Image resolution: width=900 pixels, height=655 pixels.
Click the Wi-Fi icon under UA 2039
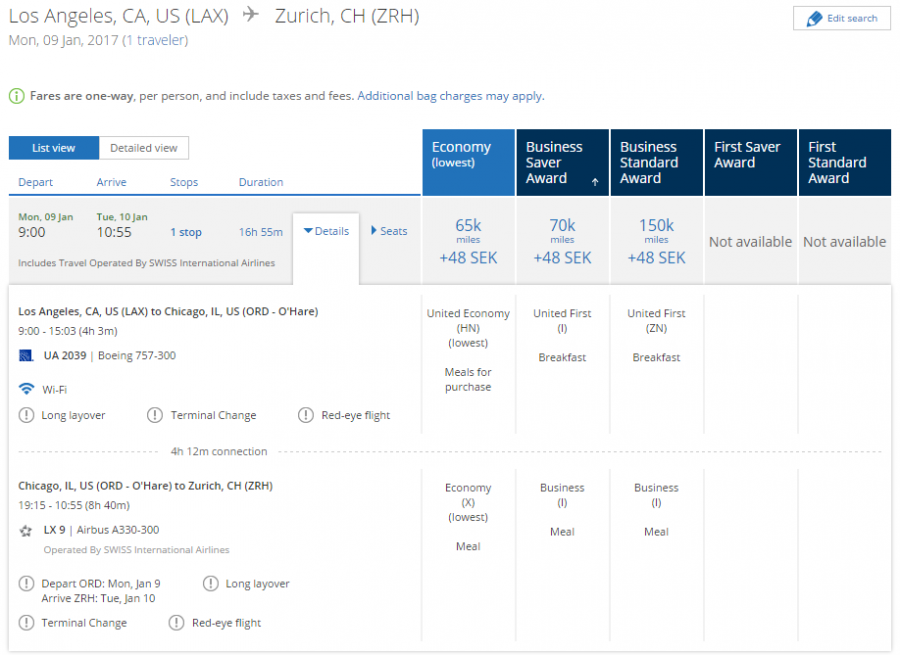tap(26, 389)
